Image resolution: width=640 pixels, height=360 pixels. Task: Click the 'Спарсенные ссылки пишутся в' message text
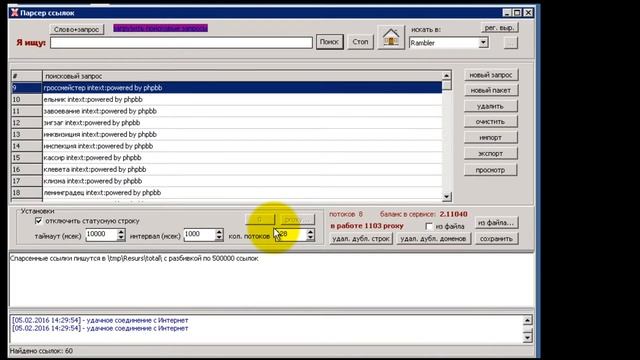pyautogui.click(x=134, y=258)
